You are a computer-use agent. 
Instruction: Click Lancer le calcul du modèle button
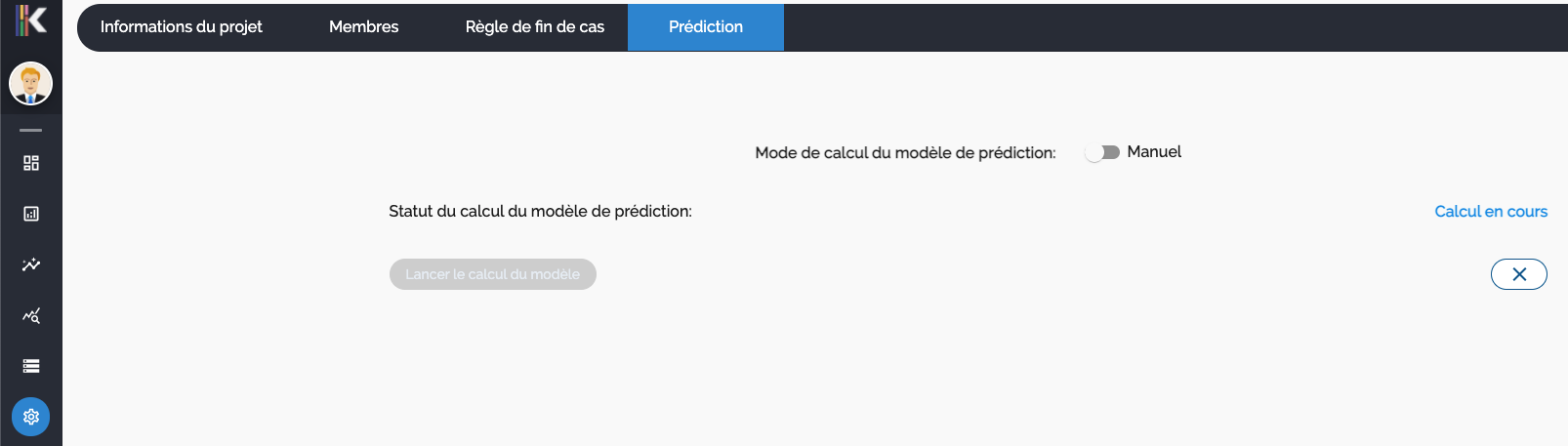[492, 274]
